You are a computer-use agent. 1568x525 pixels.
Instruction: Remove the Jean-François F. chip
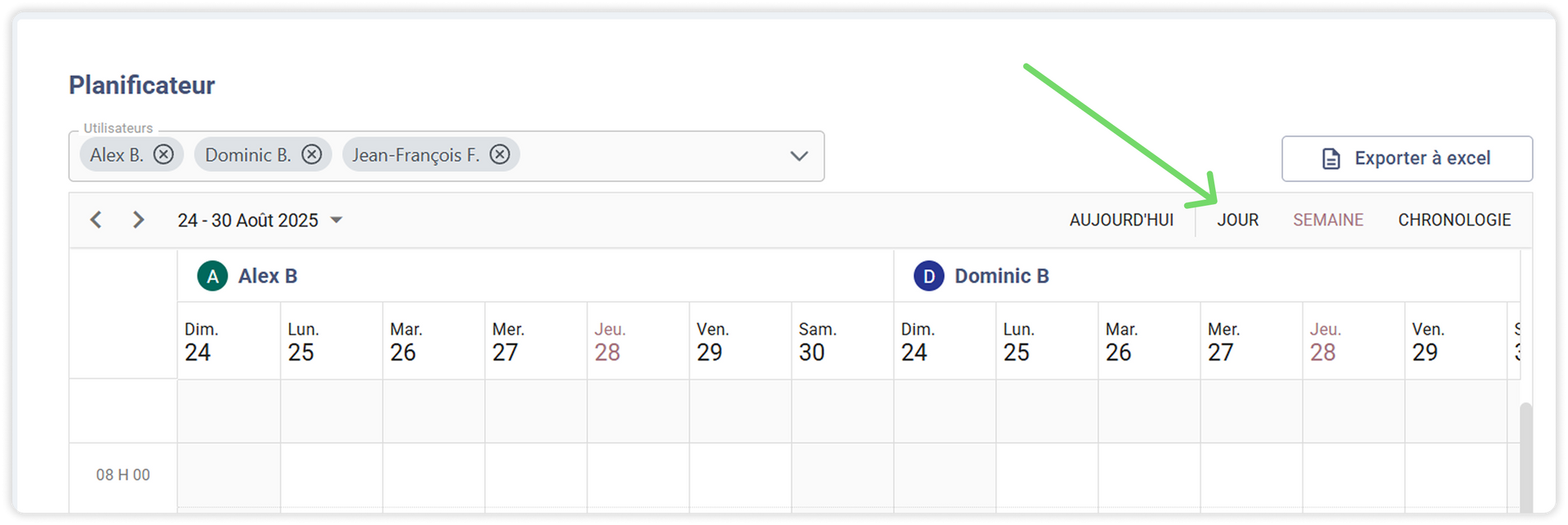tap(500, 154)
